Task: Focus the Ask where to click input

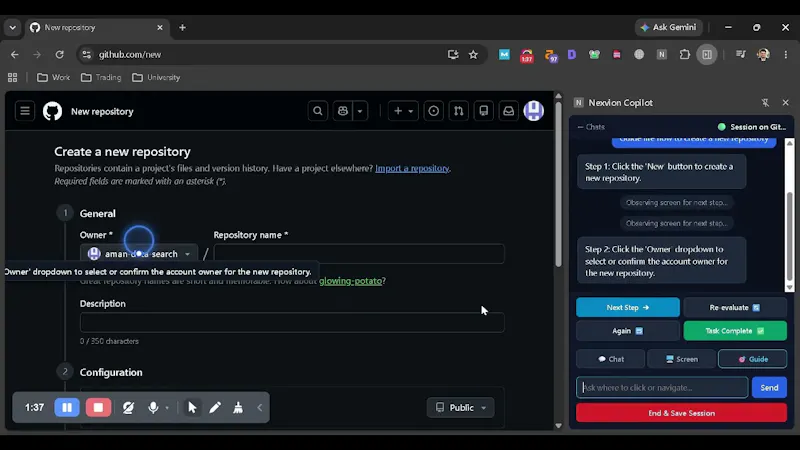Action: pos(662,388)
